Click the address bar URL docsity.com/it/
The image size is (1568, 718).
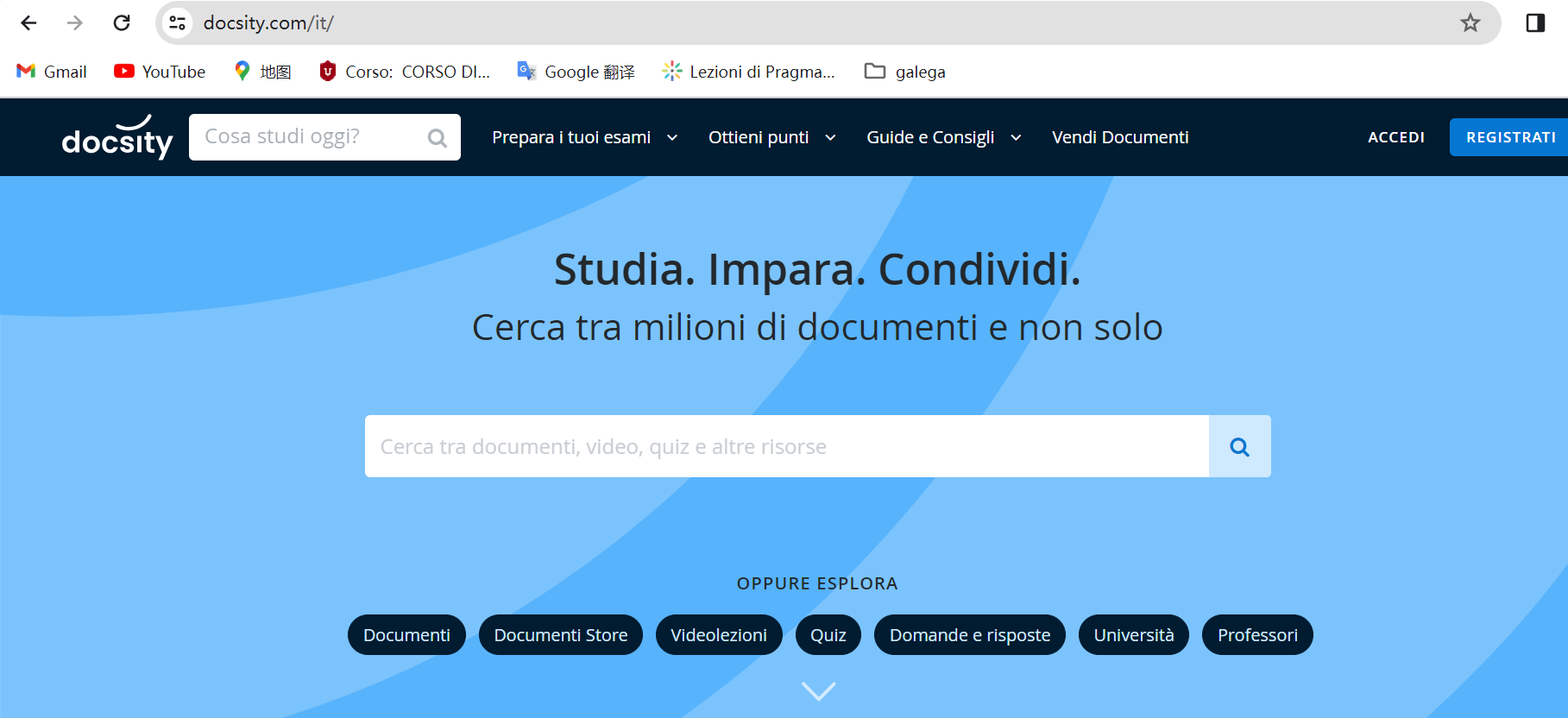(268, 23)
